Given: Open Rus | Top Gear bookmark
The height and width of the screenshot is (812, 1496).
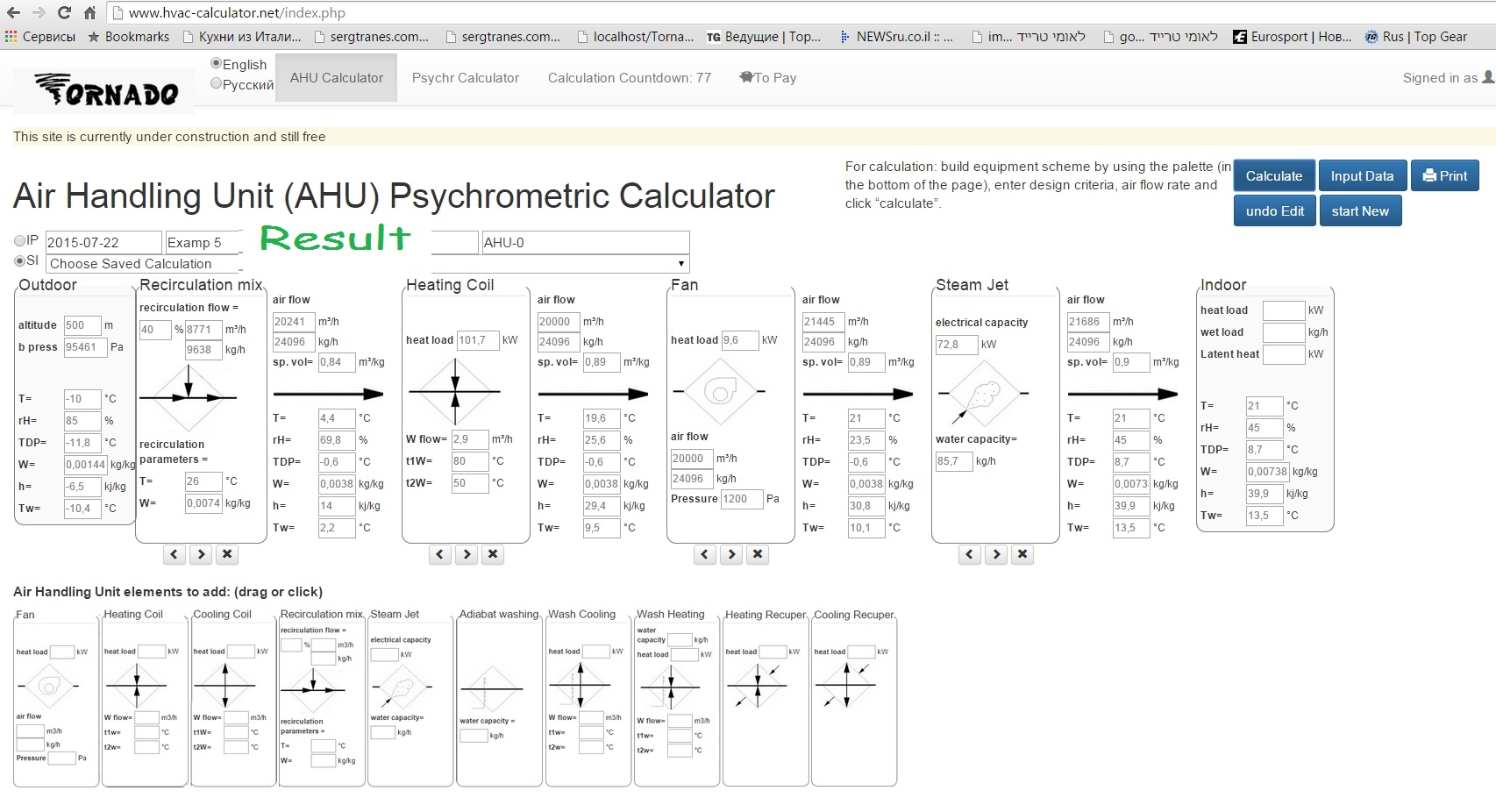Looking at the screenshot, I should click(x=1416, y=36).
